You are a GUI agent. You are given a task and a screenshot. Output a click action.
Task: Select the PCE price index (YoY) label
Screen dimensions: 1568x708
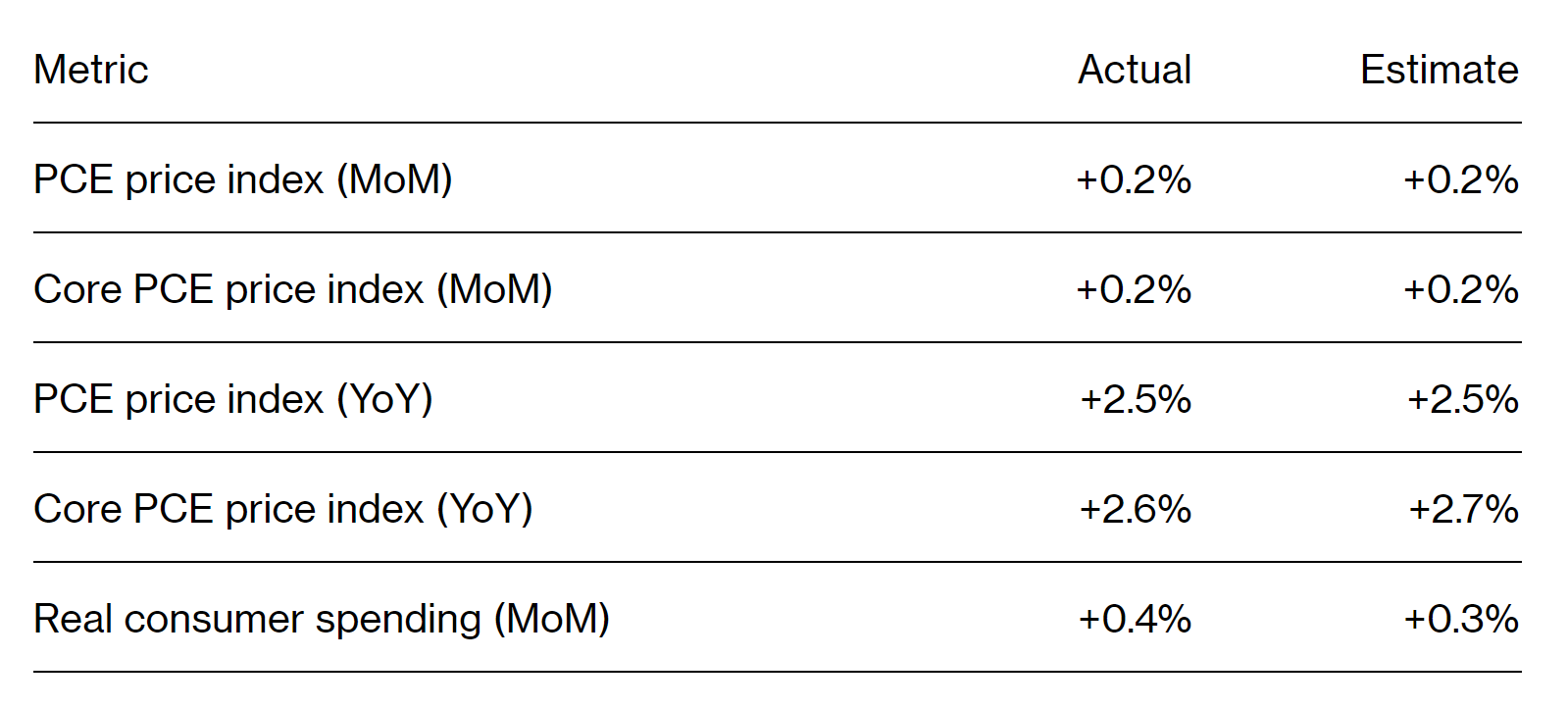tap(233, 400)
